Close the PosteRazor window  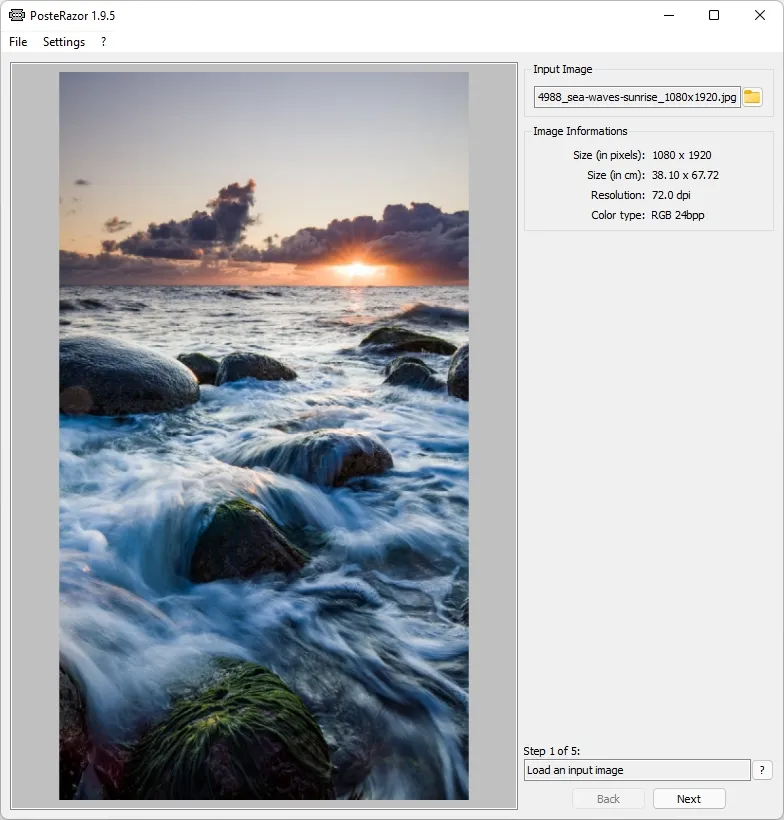click(760, 15)
